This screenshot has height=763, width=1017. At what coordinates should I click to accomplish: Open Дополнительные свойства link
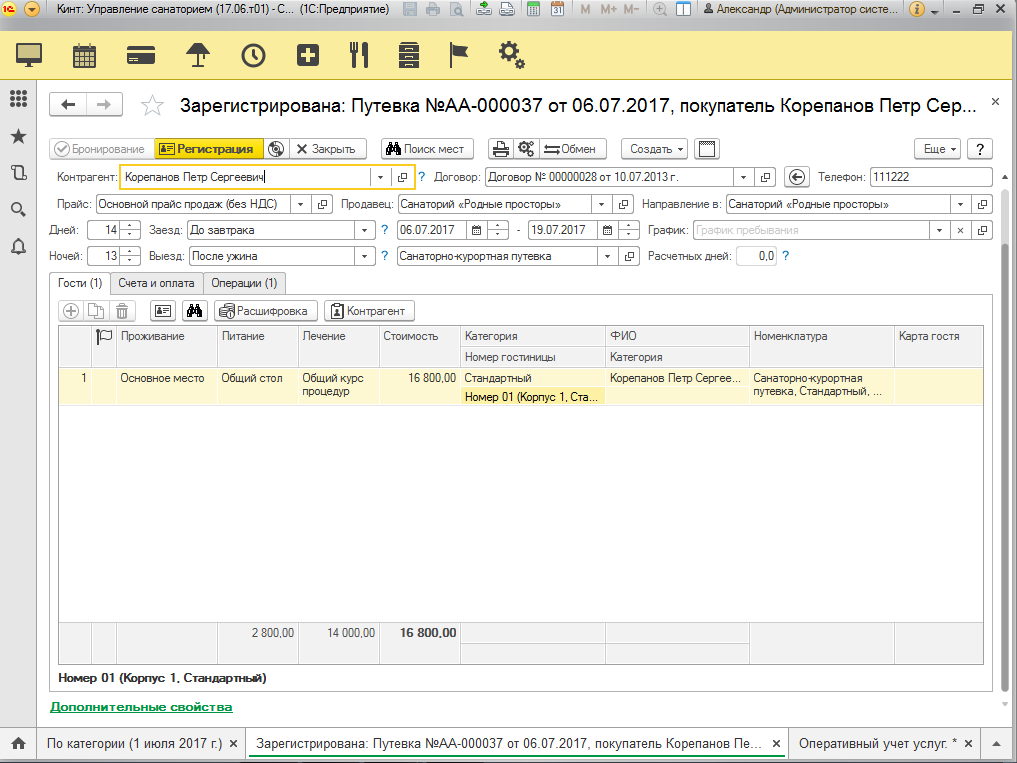point(141,707)
